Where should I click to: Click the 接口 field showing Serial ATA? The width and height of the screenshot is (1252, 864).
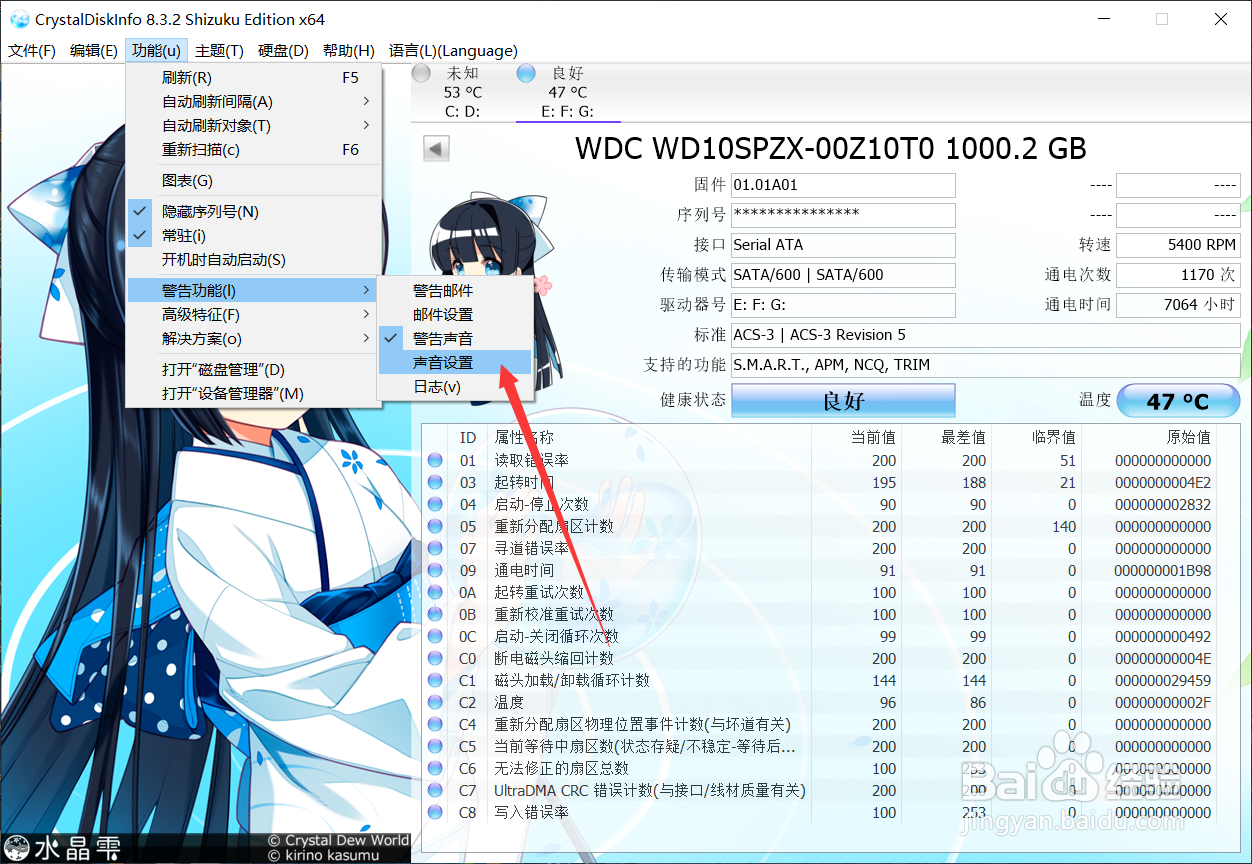(x=843, y=245)
